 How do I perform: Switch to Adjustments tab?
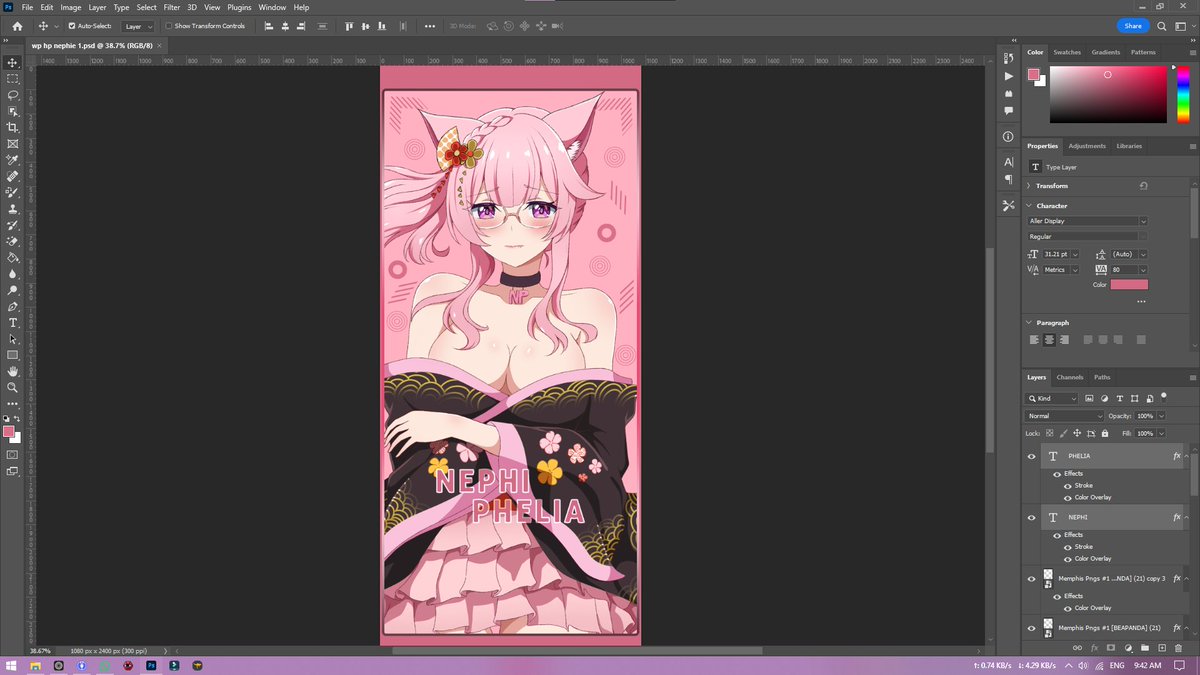[1087, 146]
